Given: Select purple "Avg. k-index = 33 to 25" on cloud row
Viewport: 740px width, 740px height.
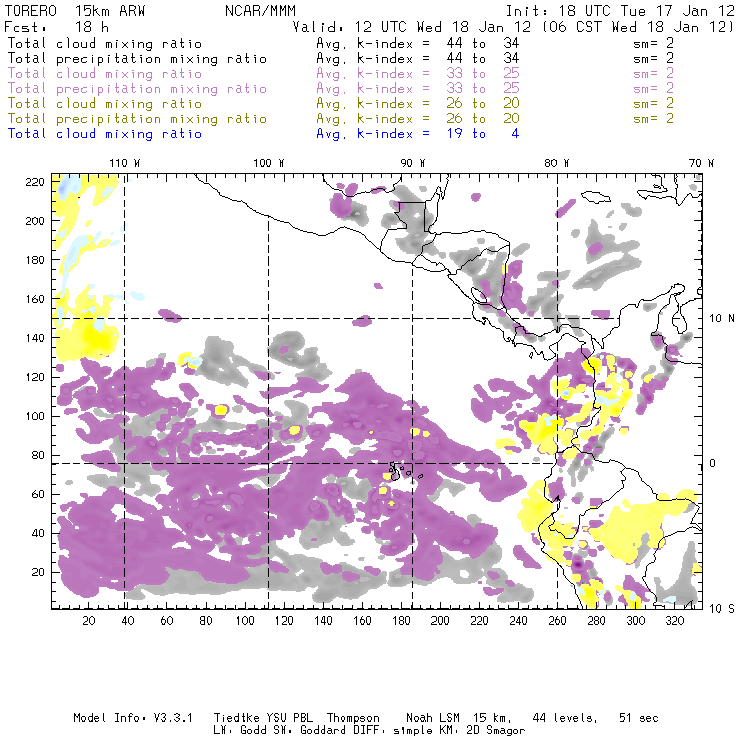Looking at the screenshot, I should tap(418, 74).
